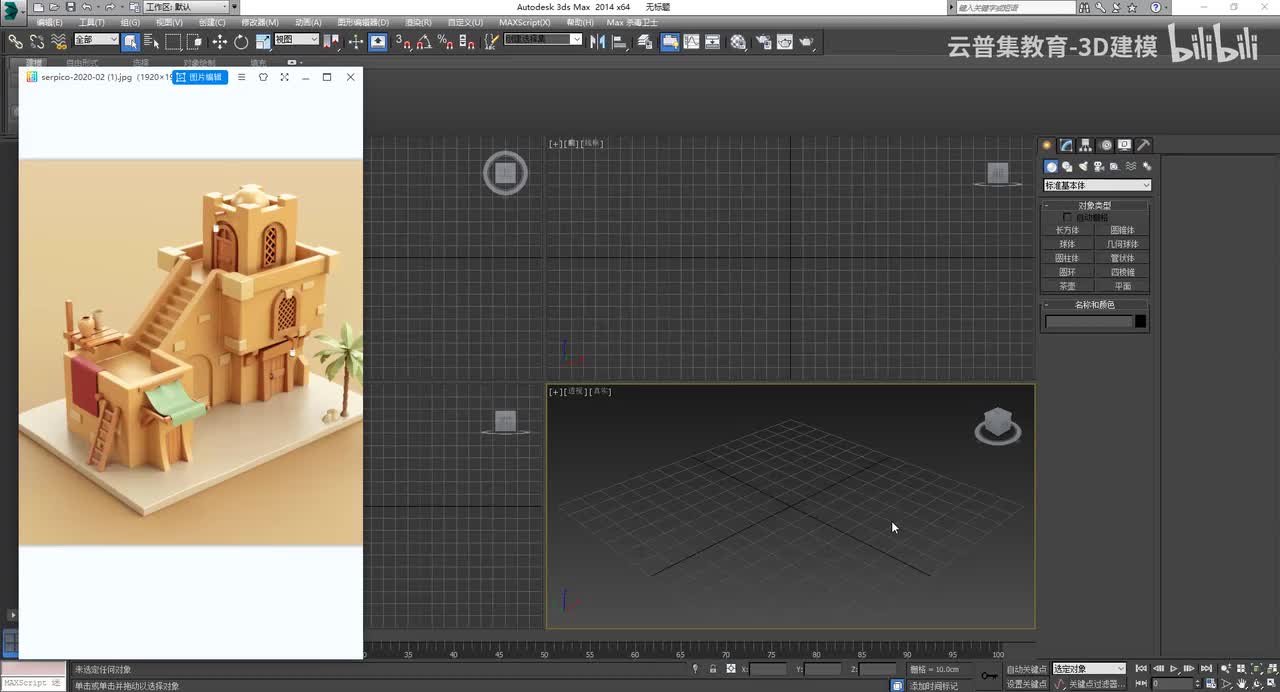
Task: Toggle the Spinner Snap button
Action: pos(466,41)
